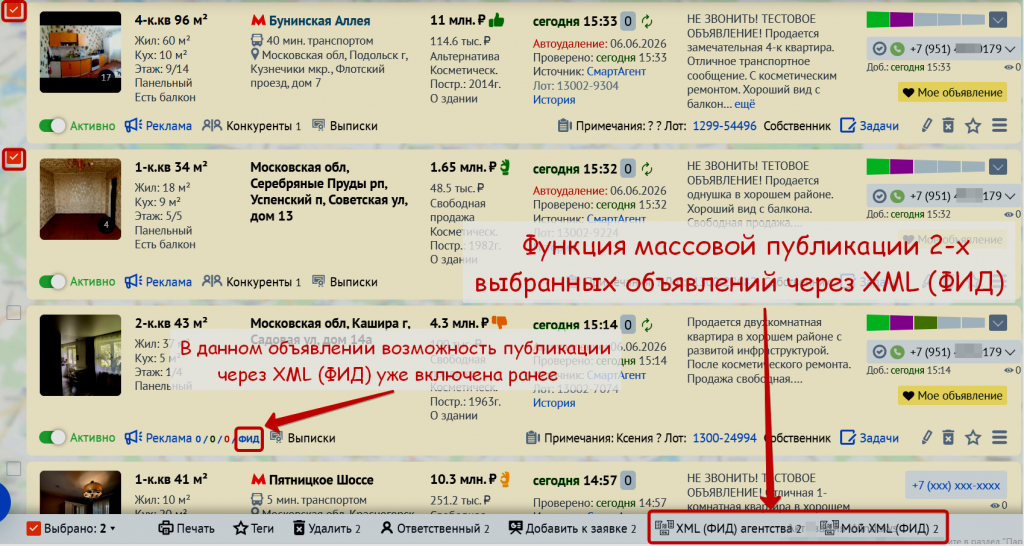This screenshot has width=1024, height=546.
Task: Open hamburger menu of 4-к.кв listing
Action: point(999,125)
